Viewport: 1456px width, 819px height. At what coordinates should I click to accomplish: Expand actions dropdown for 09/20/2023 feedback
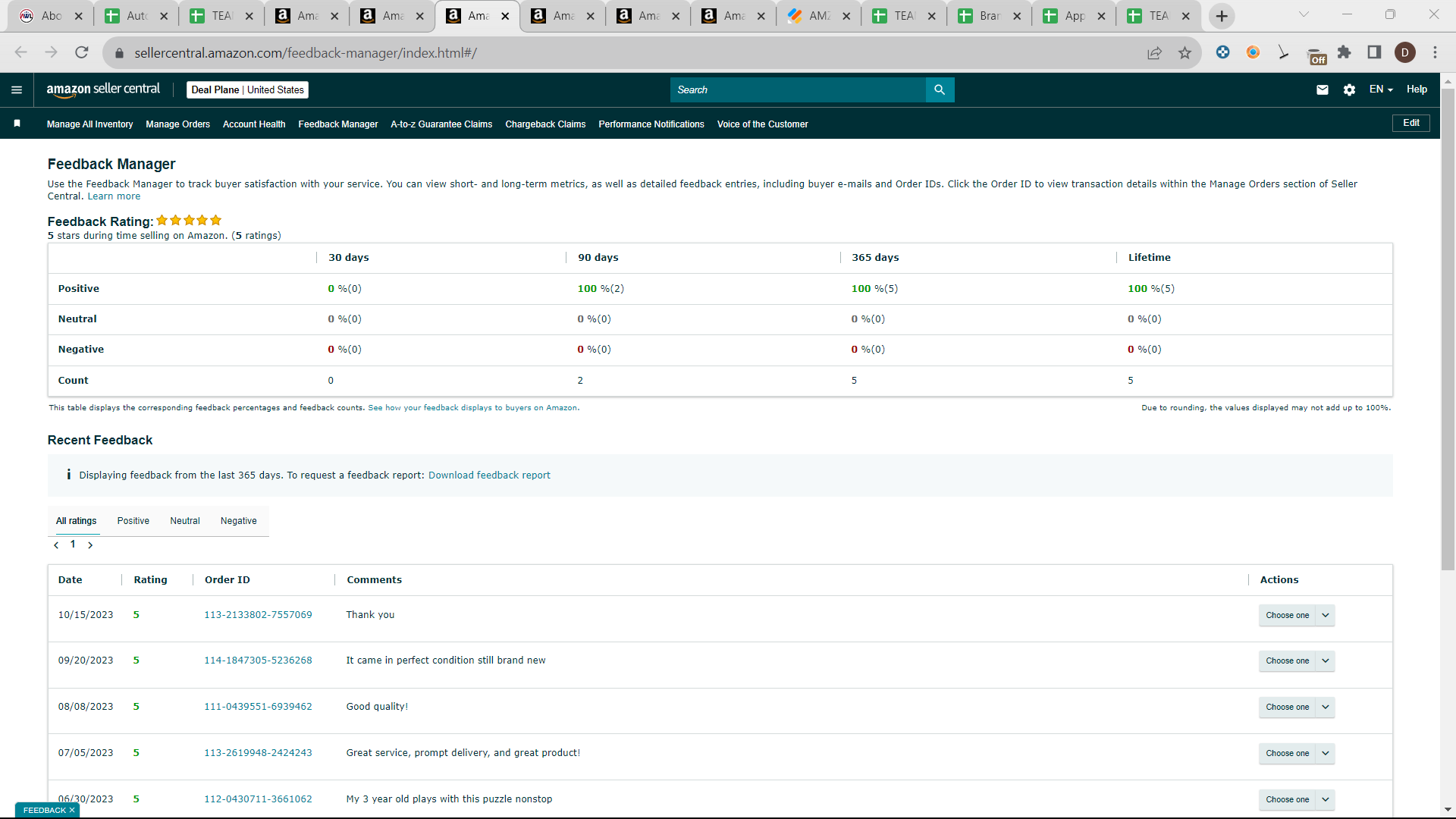pyautogui.click(x=1326, y=661)
